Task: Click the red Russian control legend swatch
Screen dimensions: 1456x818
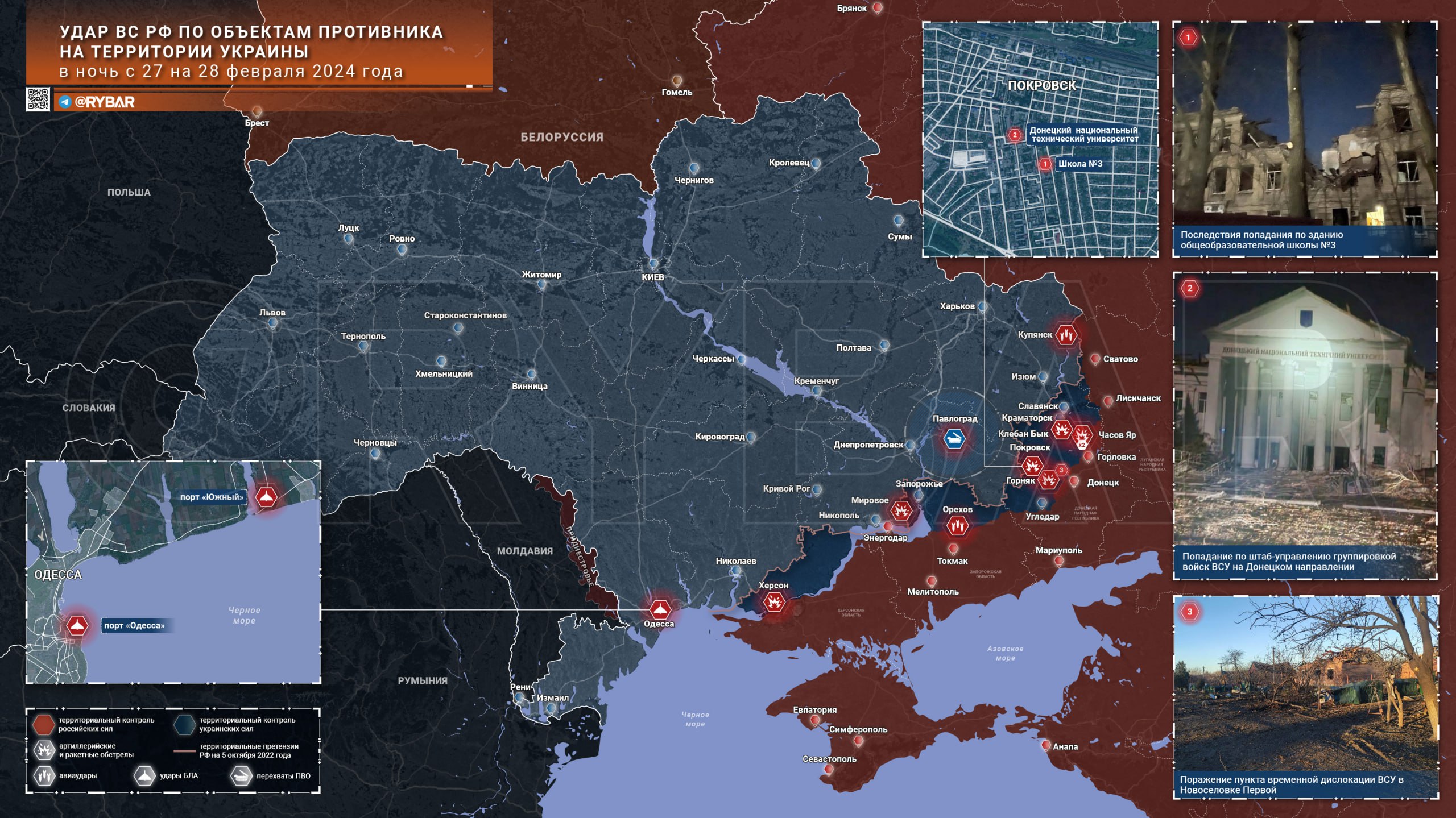Action: [x=43, y=724]
